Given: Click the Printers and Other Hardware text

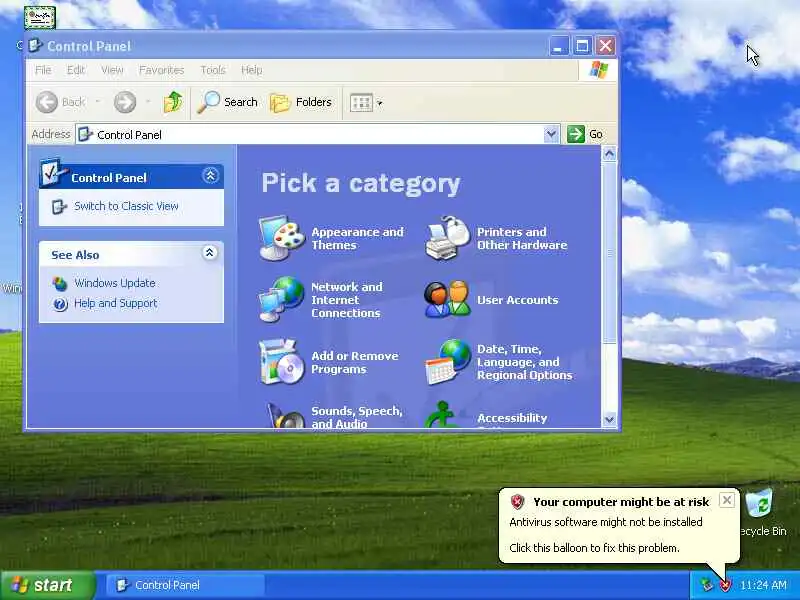Looking at the screenshot, I should pyautogui.click(x=522, y=238).
